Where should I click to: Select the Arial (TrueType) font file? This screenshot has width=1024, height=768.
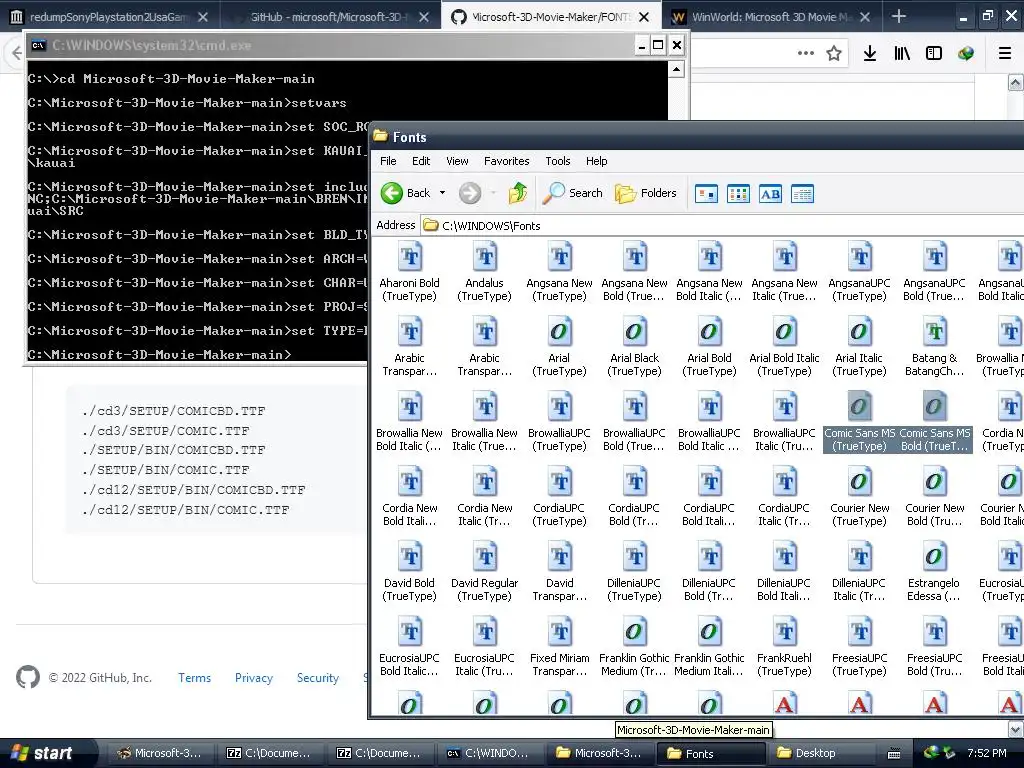pos(559,347)
